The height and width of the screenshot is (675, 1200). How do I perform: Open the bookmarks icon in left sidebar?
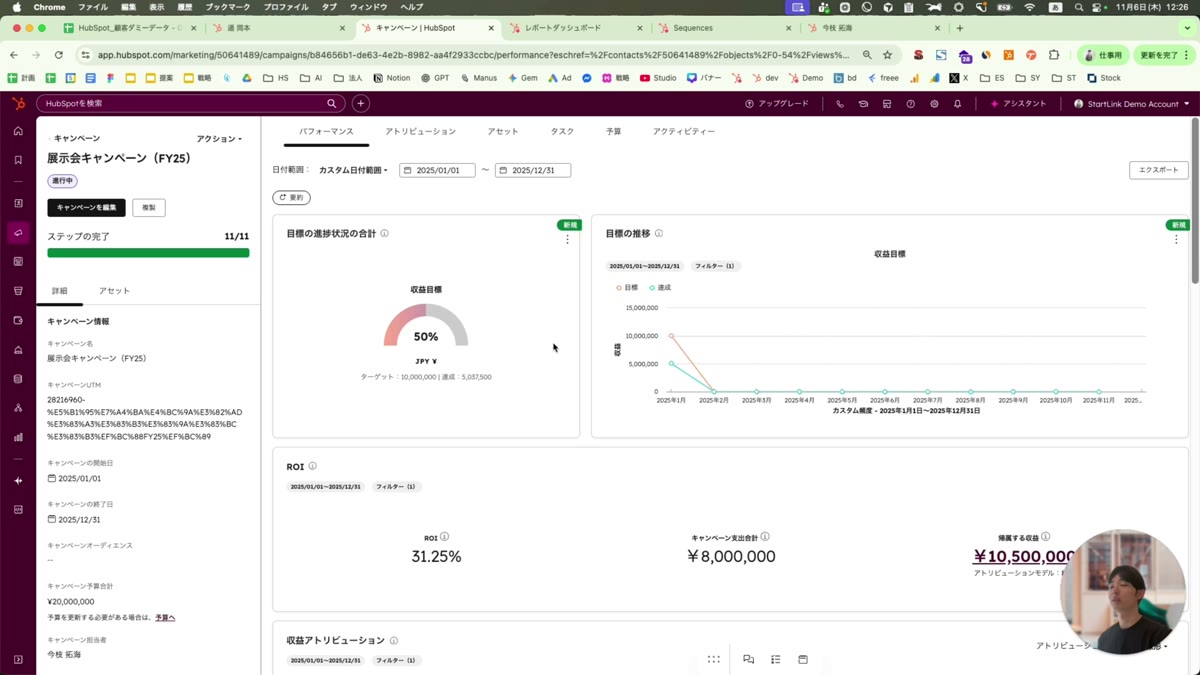(x=18, y=160)
